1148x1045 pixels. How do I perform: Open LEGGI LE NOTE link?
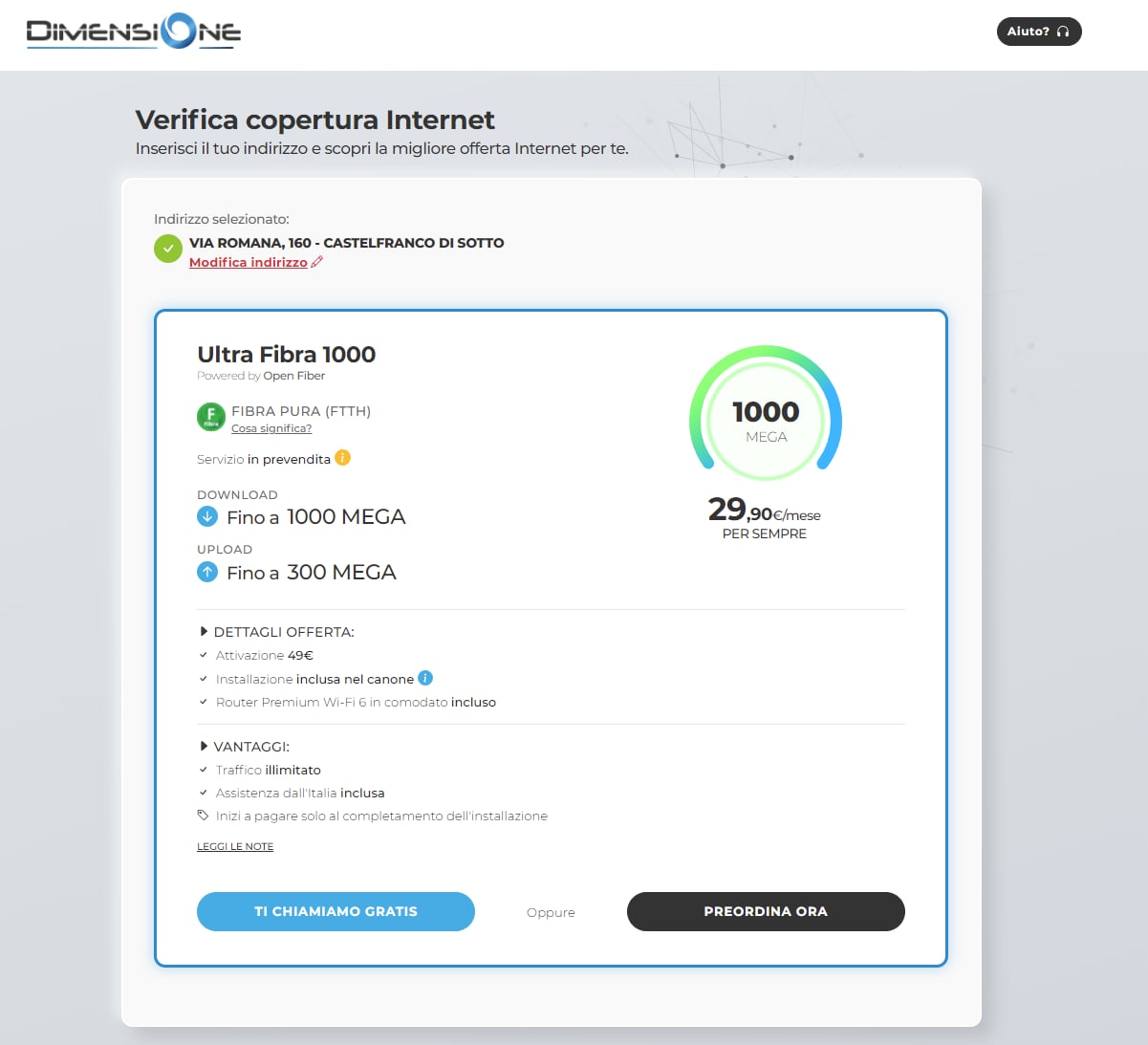coord(235,846)
